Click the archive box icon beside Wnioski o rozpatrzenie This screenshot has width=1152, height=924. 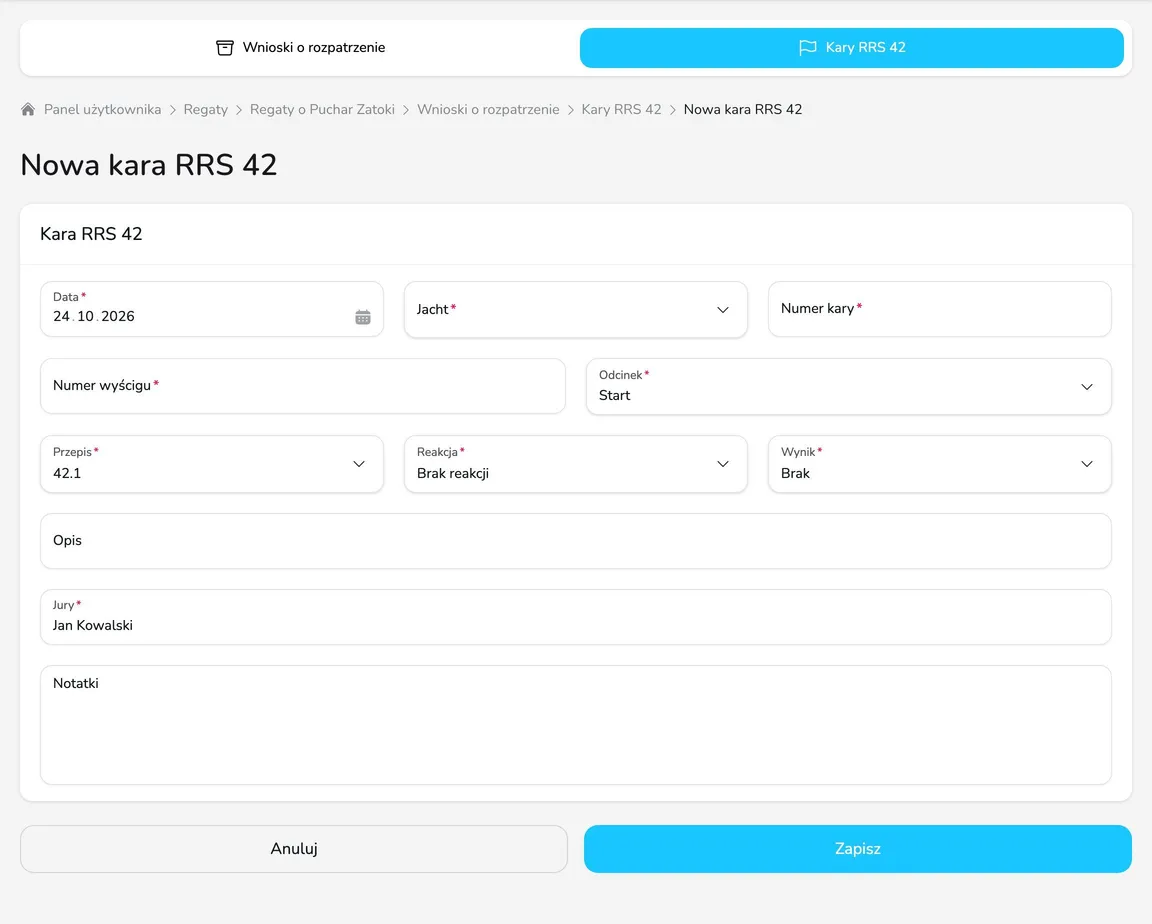click(225, 48)
